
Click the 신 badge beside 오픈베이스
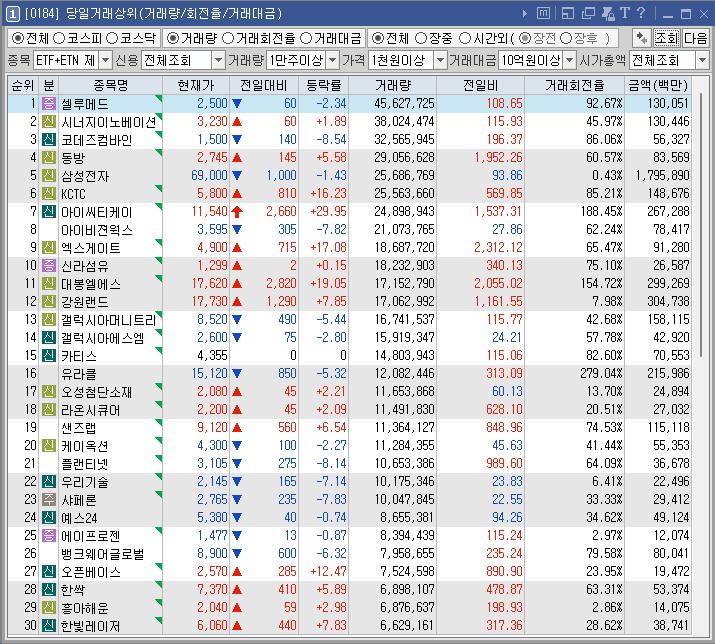pos(49,571)
